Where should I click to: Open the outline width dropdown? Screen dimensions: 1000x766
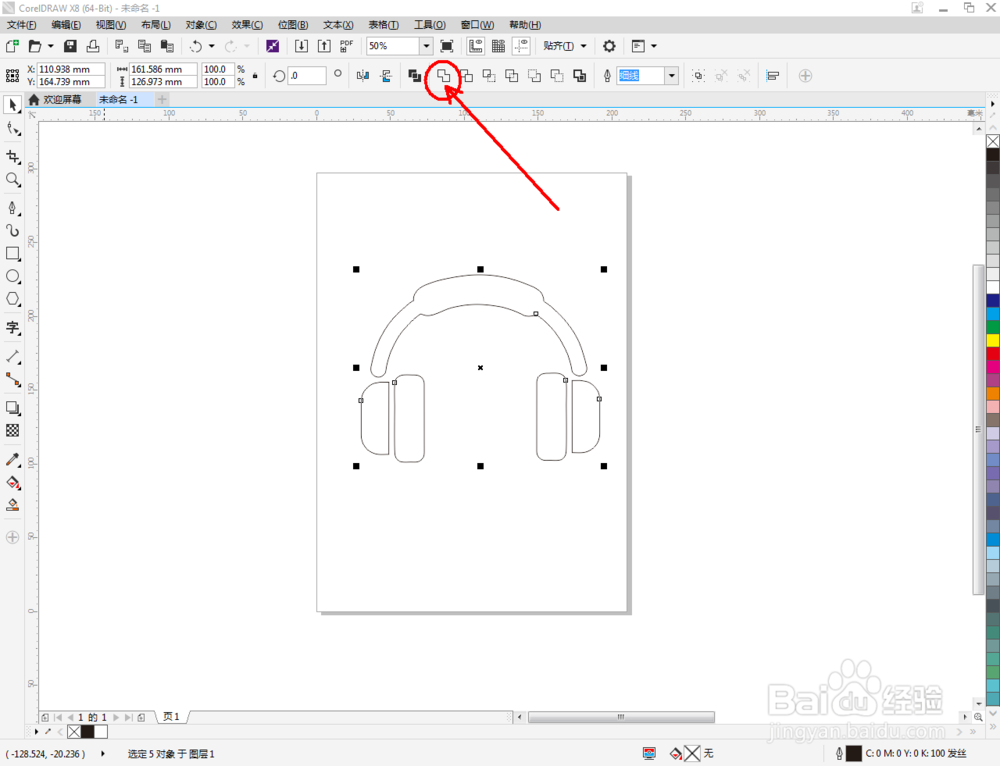tap(672, 76)
